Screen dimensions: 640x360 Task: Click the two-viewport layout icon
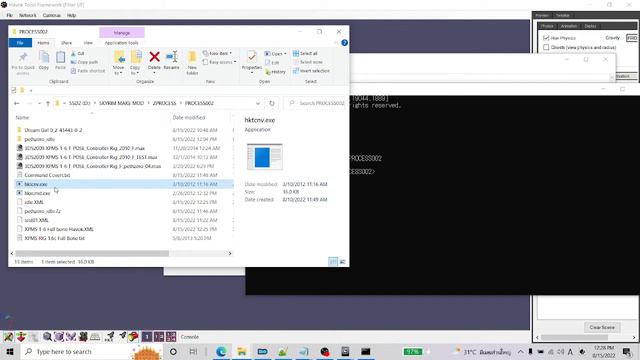(159, 337)
